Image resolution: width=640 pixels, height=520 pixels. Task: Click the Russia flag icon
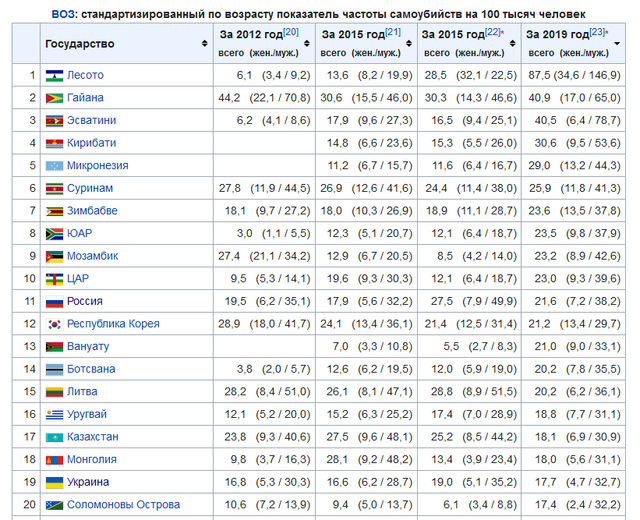click(x=54, y=302)
